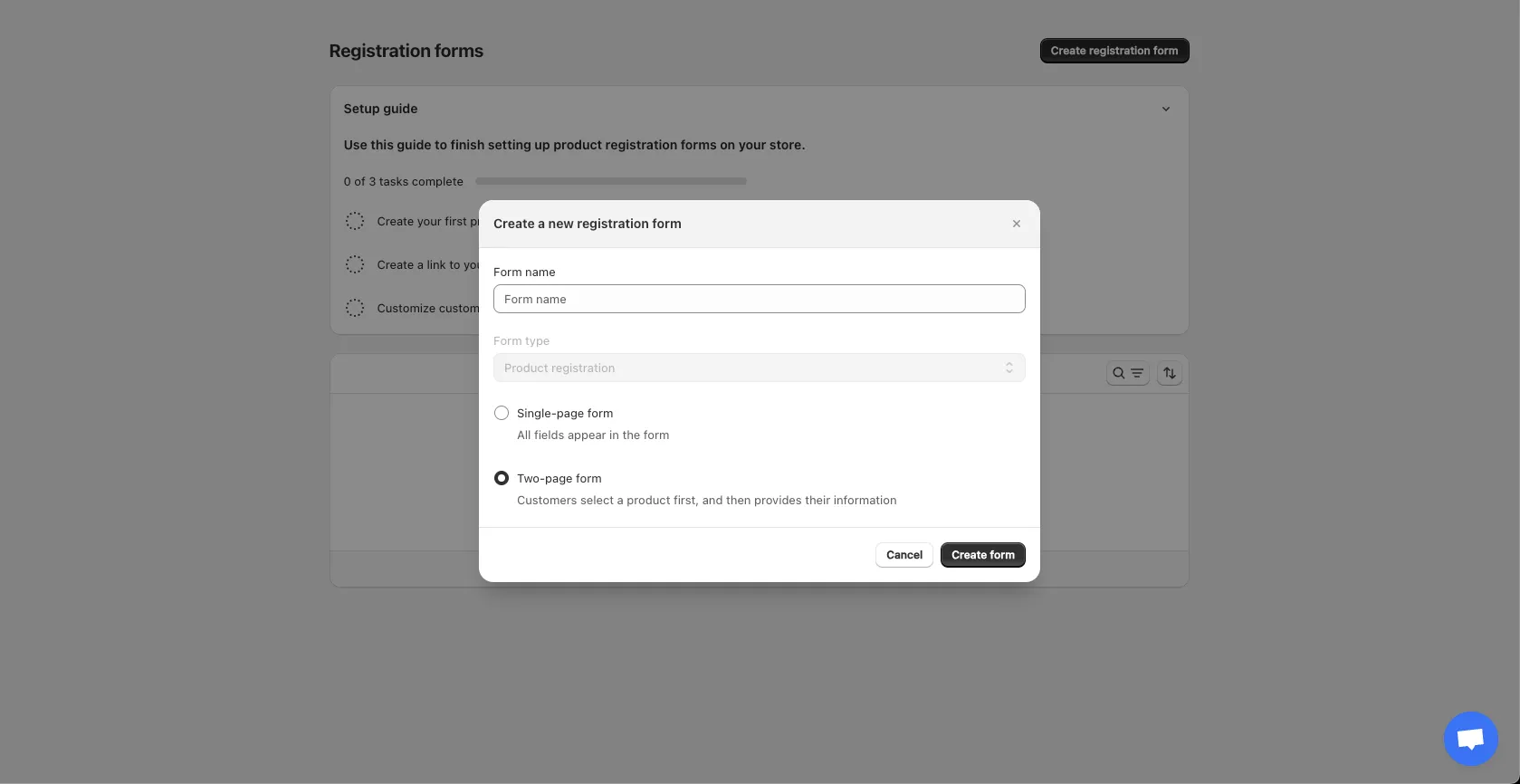The height and width of the screenshot is (784, 1520).
Task: Click 'Customers select a product first' description
Action: pyautogui.click(x=707, y=501)
